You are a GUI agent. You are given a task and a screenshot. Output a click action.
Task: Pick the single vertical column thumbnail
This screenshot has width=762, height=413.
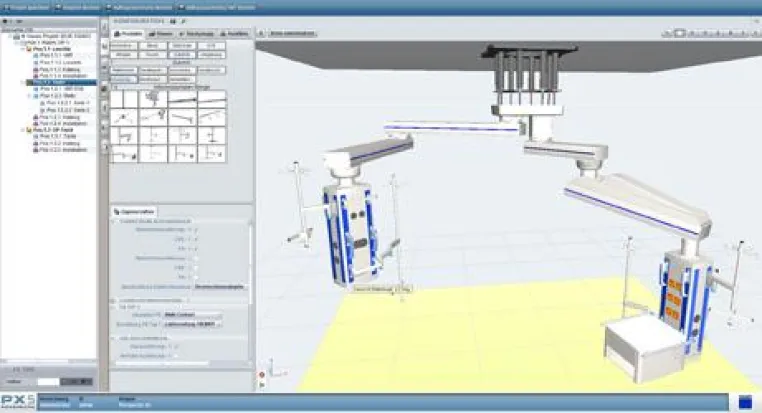coord(124,100)
